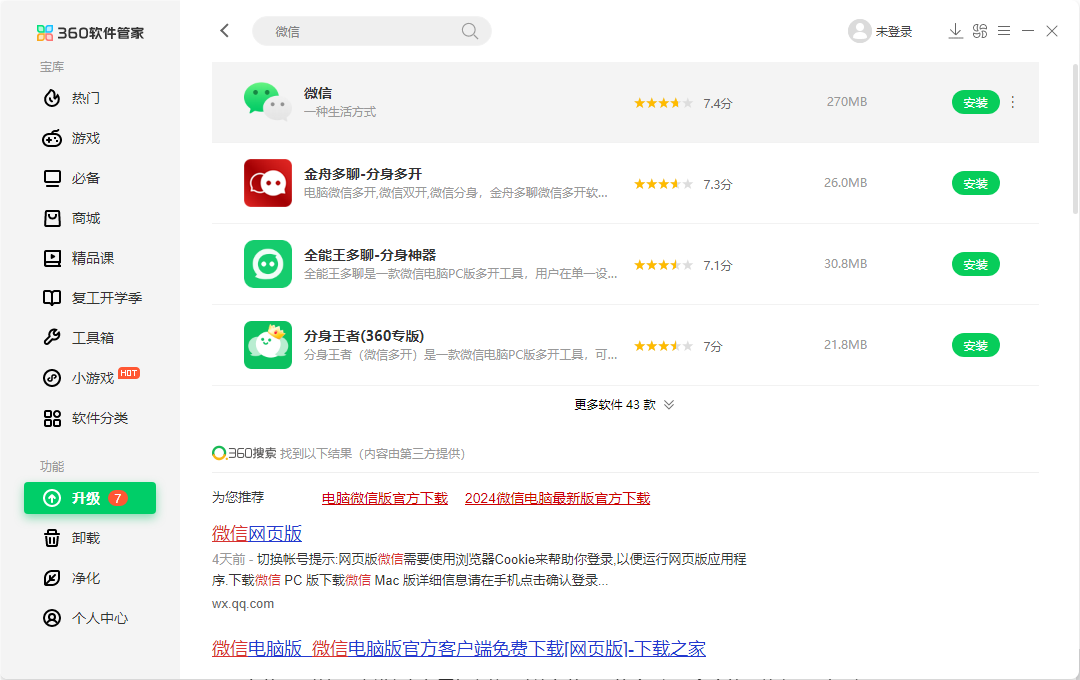
Task: Open the download manager icon
Action: (x=955, y=31)
